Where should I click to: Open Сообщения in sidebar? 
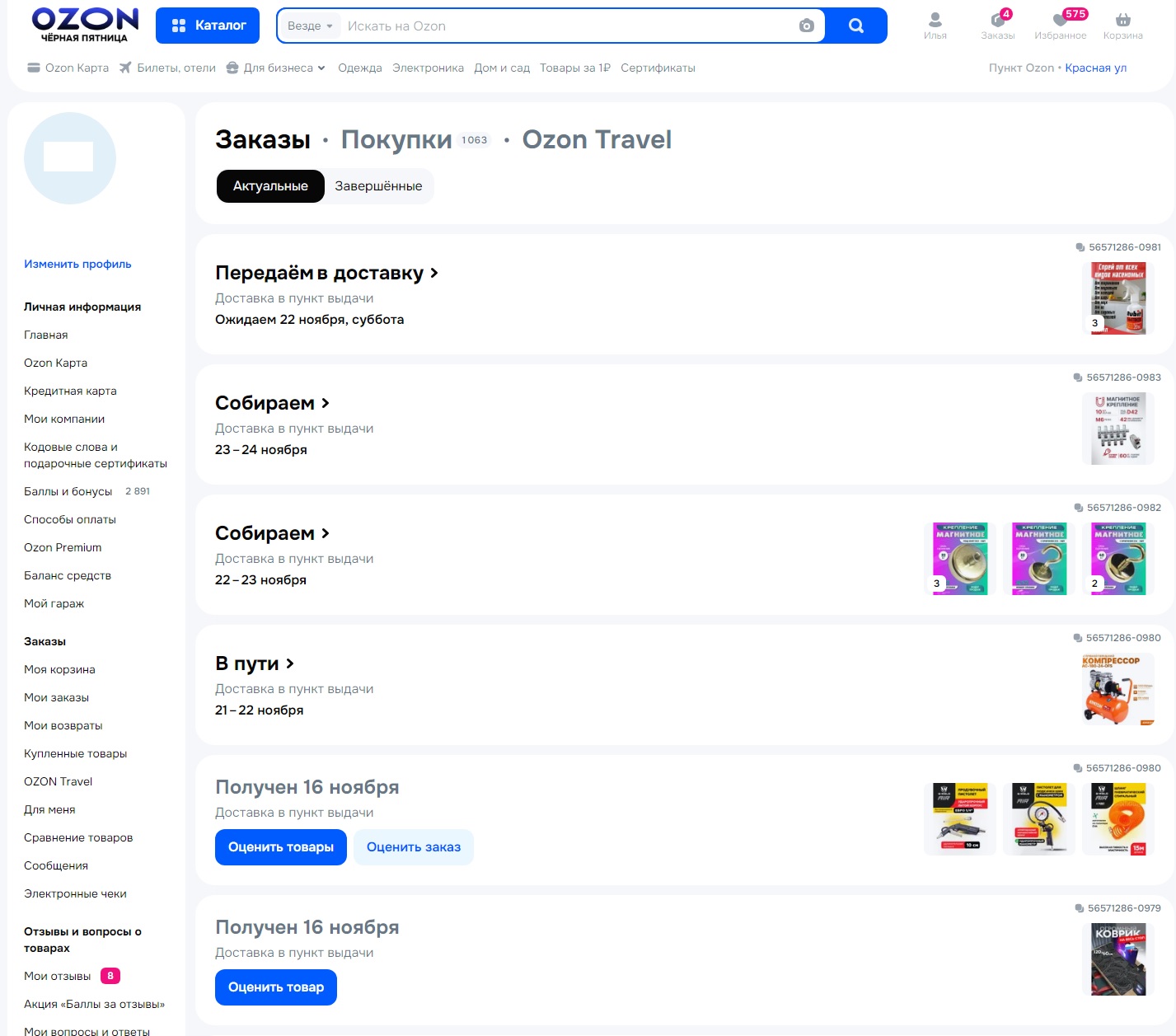point(56,865)
